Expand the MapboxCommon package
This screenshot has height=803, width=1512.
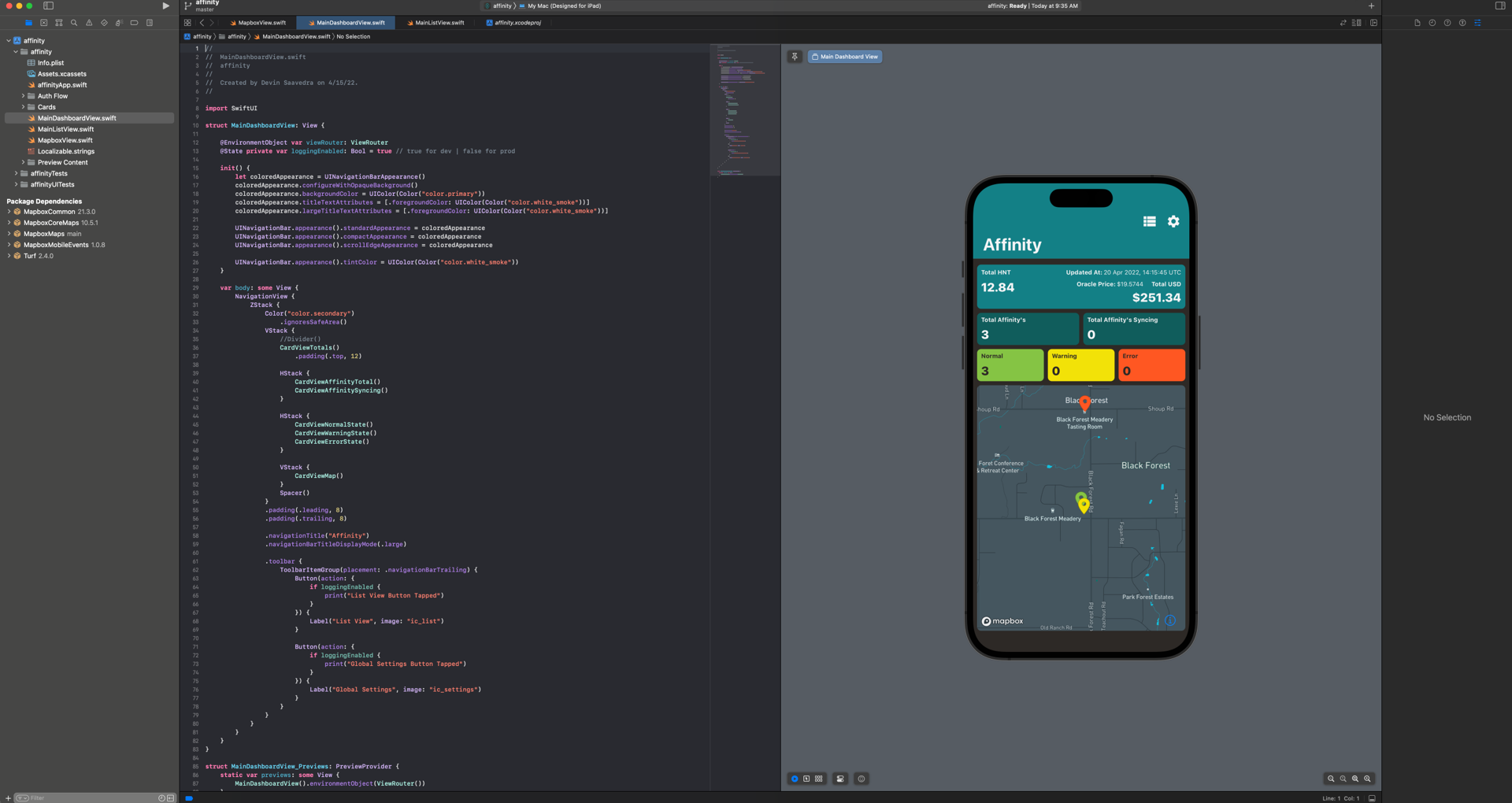(x=9, y=212)
